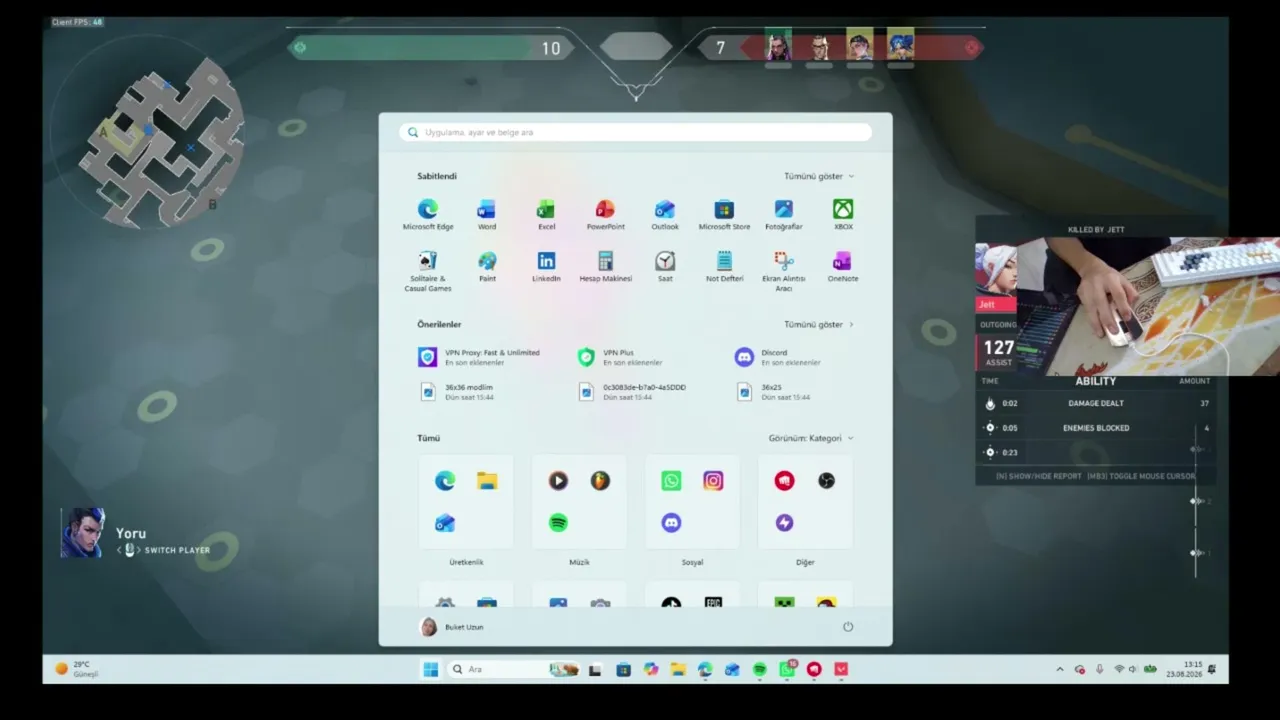Open recent file 36x36 modlim
Screen dimensions: 1280x720
click(457, 392)
